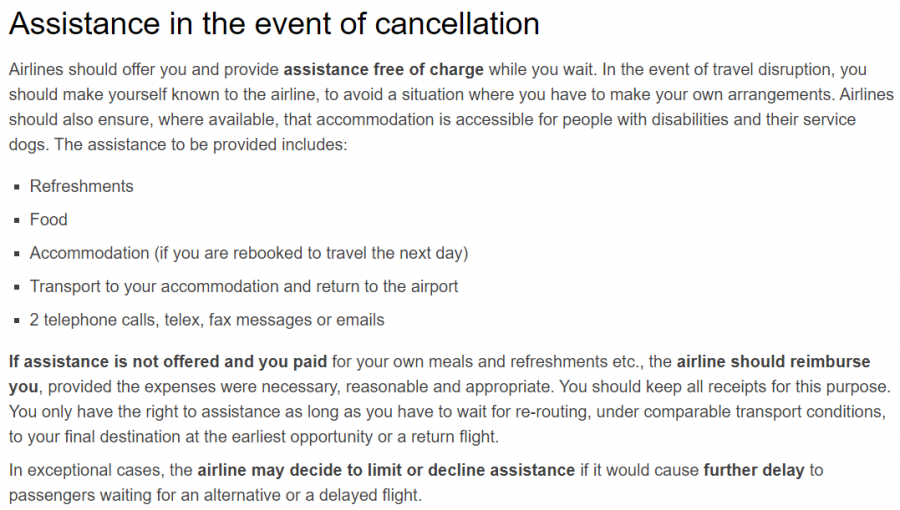This screenshot has height=510, width=900.
Task: Select the Accommodation list item text
Action: click(248, 253)
